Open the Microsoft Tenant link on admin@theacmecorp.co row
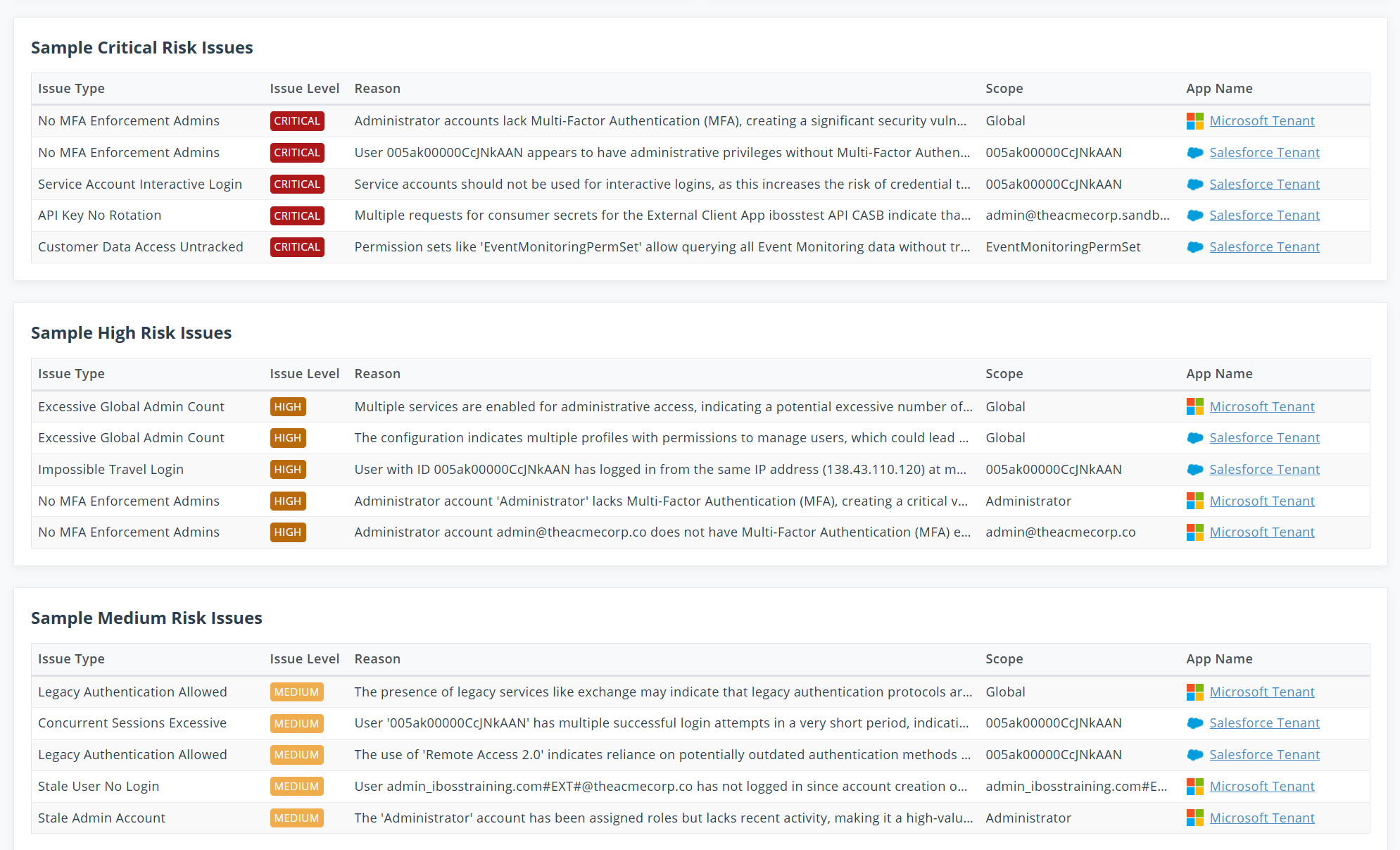 [x=1262, y=532]
